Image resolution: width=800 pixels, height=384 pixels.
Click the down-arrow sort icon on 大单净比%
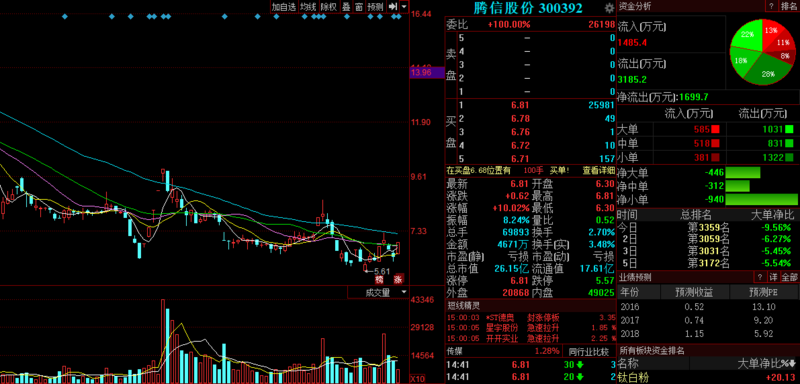tap(793, 364)
